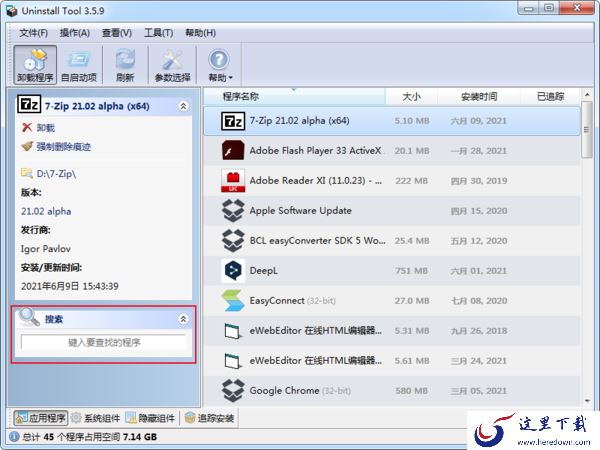Click the list scrollbar up arrow
Image resolution: width=600 pixels, height=450 pixels.
(x=587, y=94)
